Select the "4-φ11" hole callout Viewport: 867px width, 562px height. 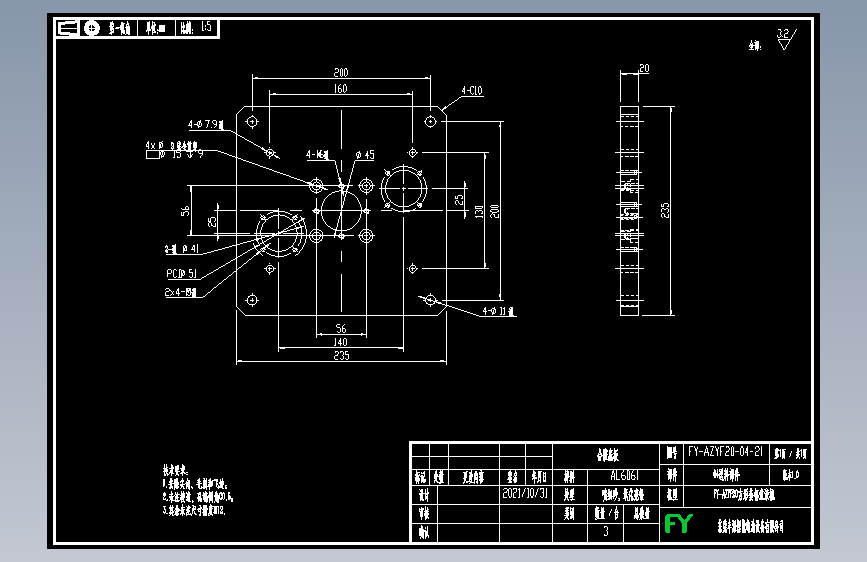tap(499, 311)
